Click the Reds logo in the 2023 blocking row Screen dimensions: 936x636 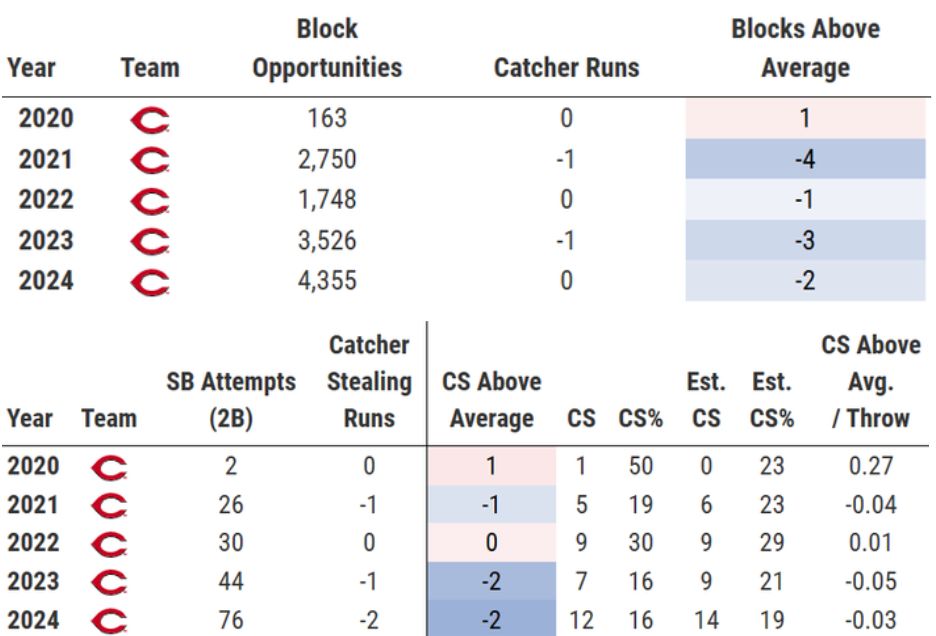point(150,240)
